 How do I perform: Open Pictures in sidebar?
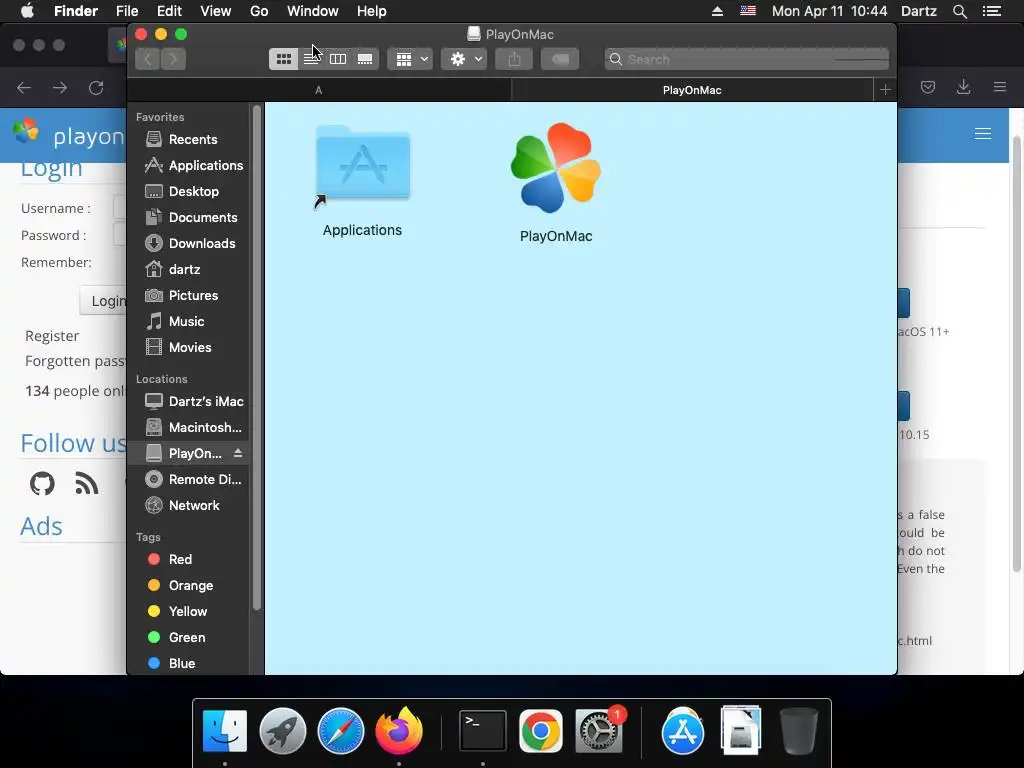click(x=189, y=296)
